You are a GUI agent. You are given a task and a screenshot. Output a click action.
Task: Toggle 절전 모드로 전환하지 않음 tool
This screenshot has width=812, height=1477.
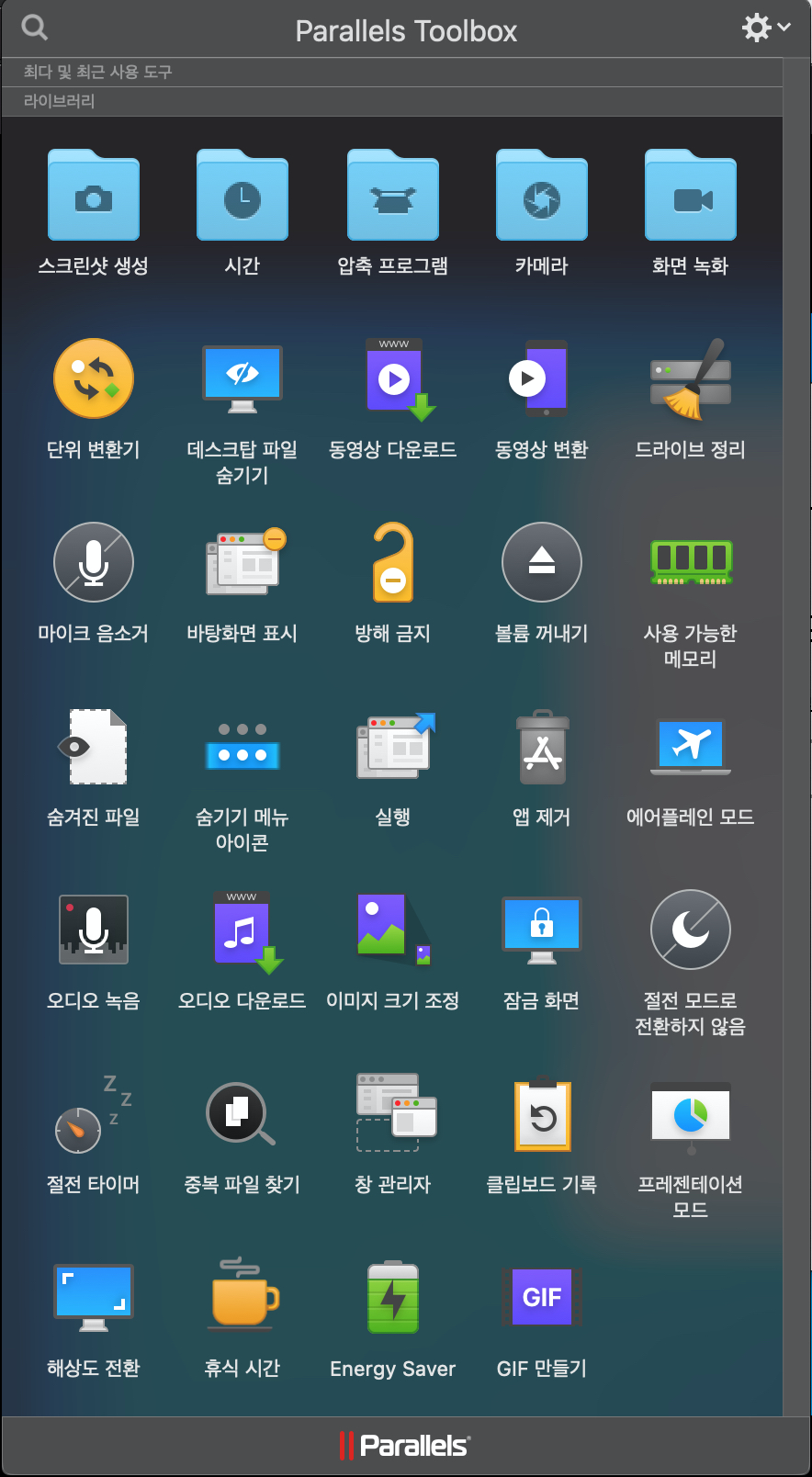[691, 930]
